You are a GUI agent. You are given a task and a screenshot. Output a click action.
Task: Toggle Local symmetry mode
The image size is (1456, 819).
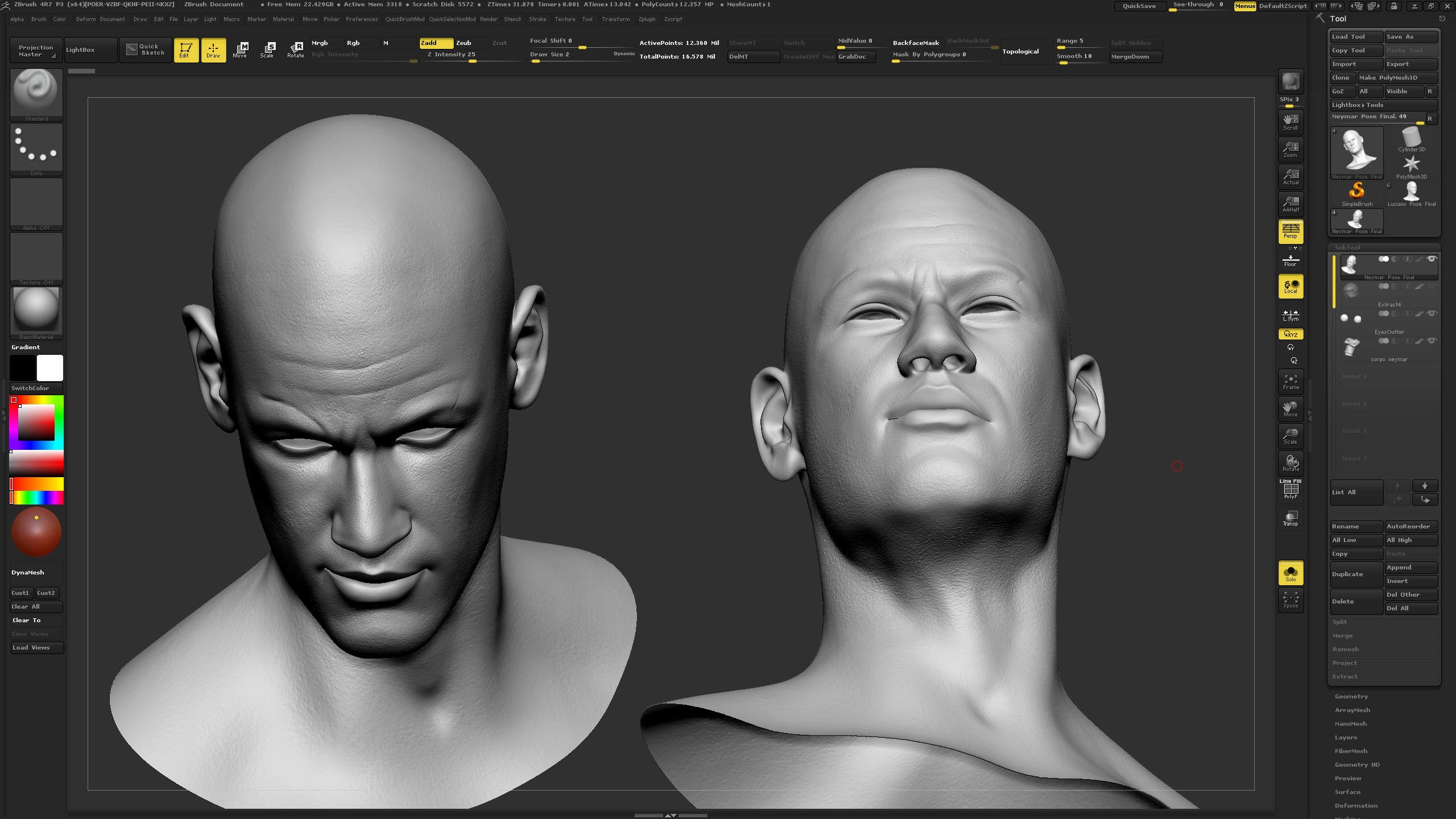(1290, 286)
